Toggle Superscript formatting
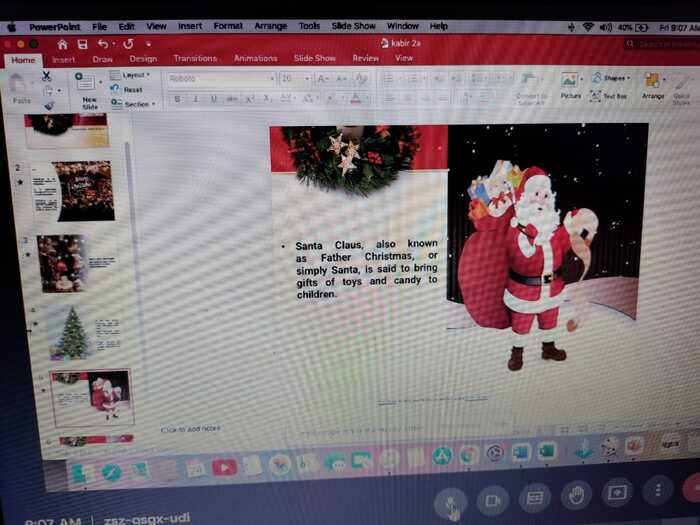The image size is (700, 525). point(250,99)
